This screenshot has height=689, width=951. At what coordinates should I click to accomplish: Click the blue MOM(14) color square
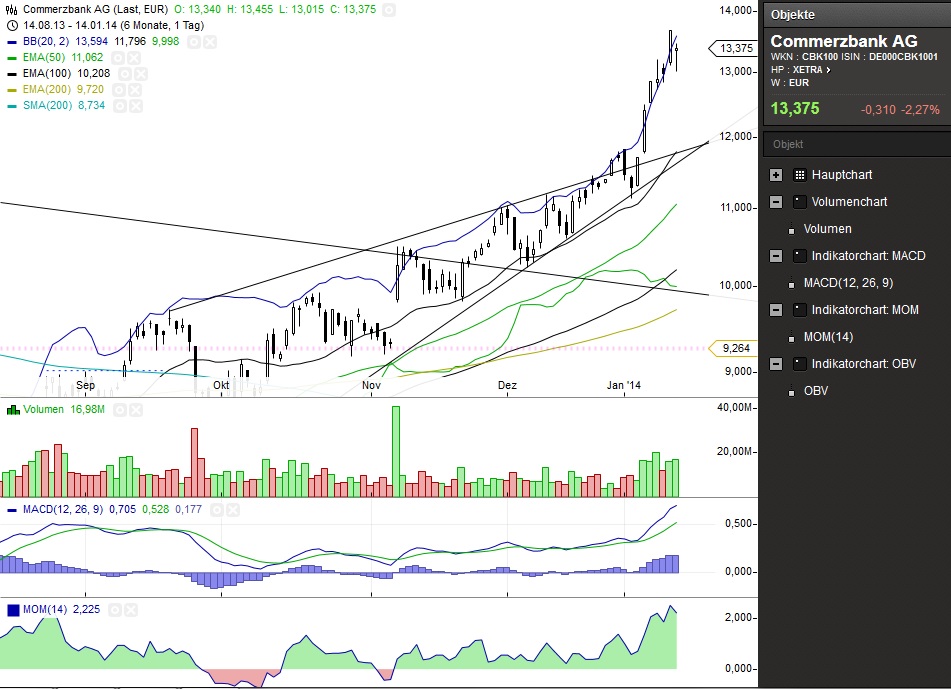[x=13, y=610]
